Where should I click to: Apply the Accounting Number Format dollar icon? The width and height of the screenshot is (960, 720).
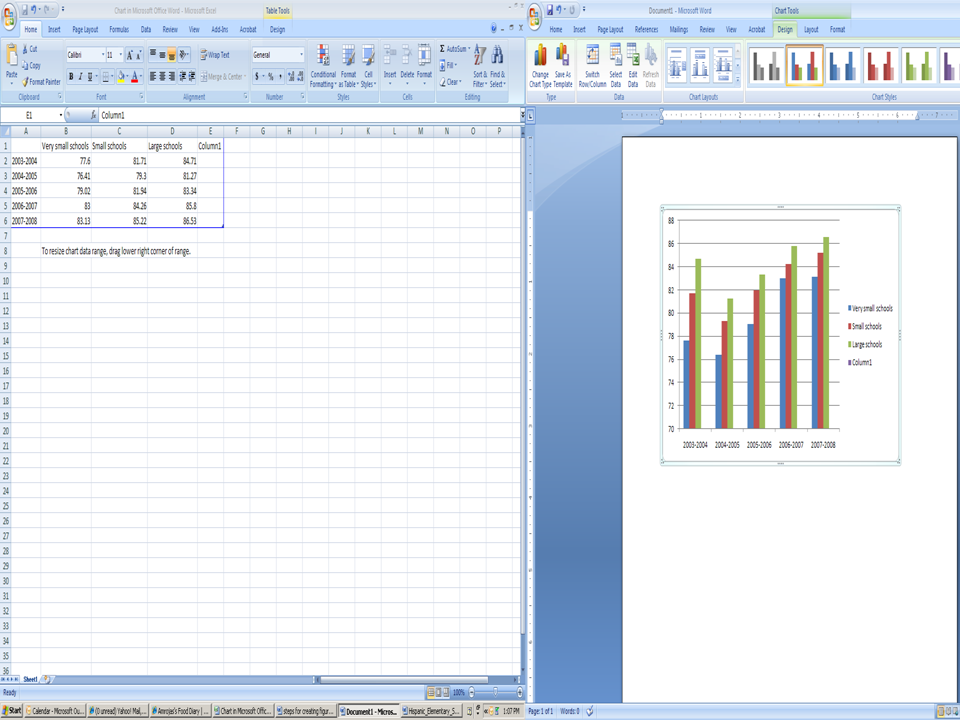tap(257, 77)
